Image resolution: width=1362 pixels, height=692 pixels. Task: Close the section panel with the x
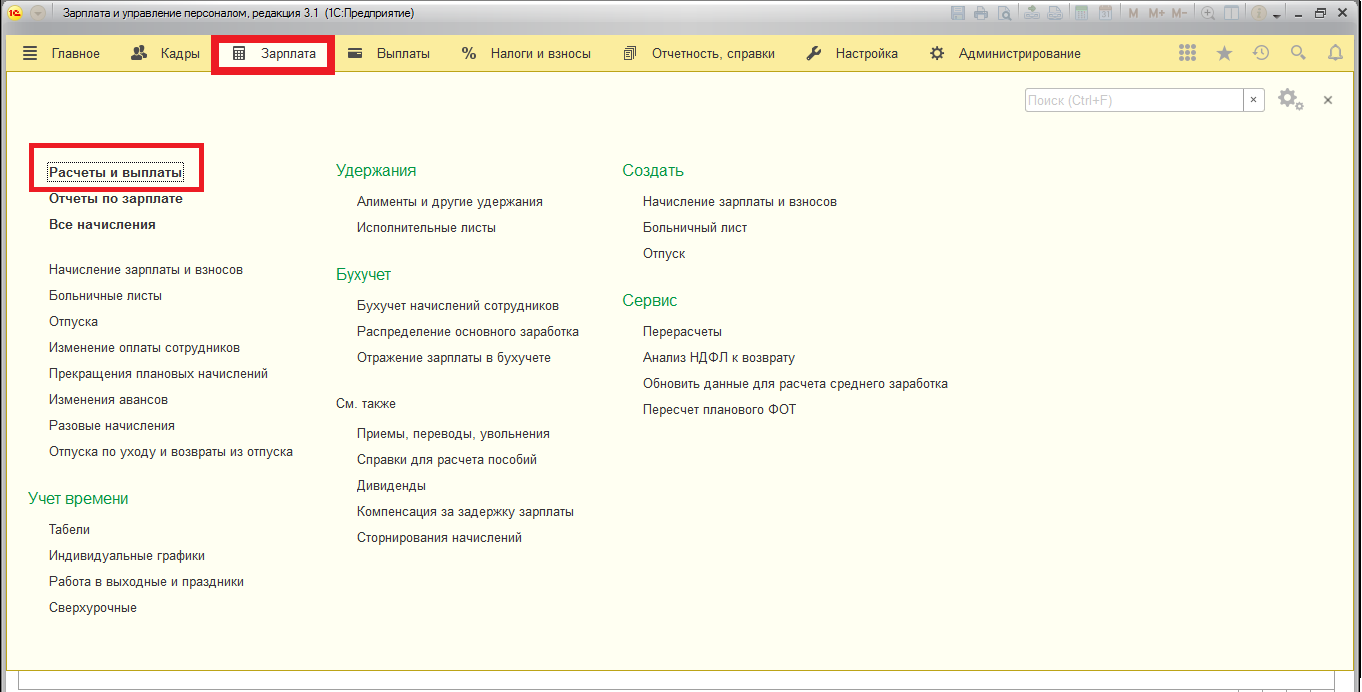tap(1328, 100)
